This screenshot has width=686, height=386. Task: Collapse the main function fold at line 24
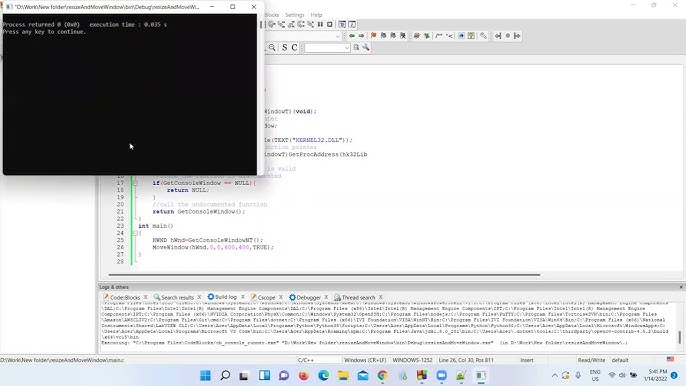tap(135, 233)
